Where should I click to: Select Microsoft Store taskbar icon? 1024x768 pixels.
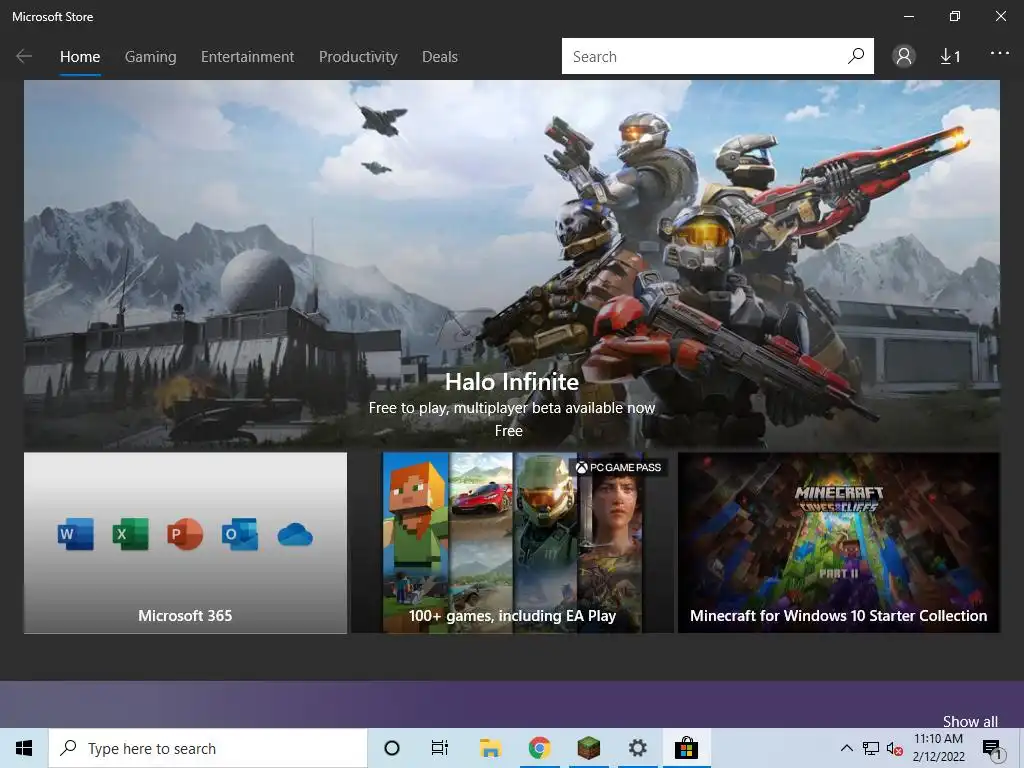click(x=686, y=748)
